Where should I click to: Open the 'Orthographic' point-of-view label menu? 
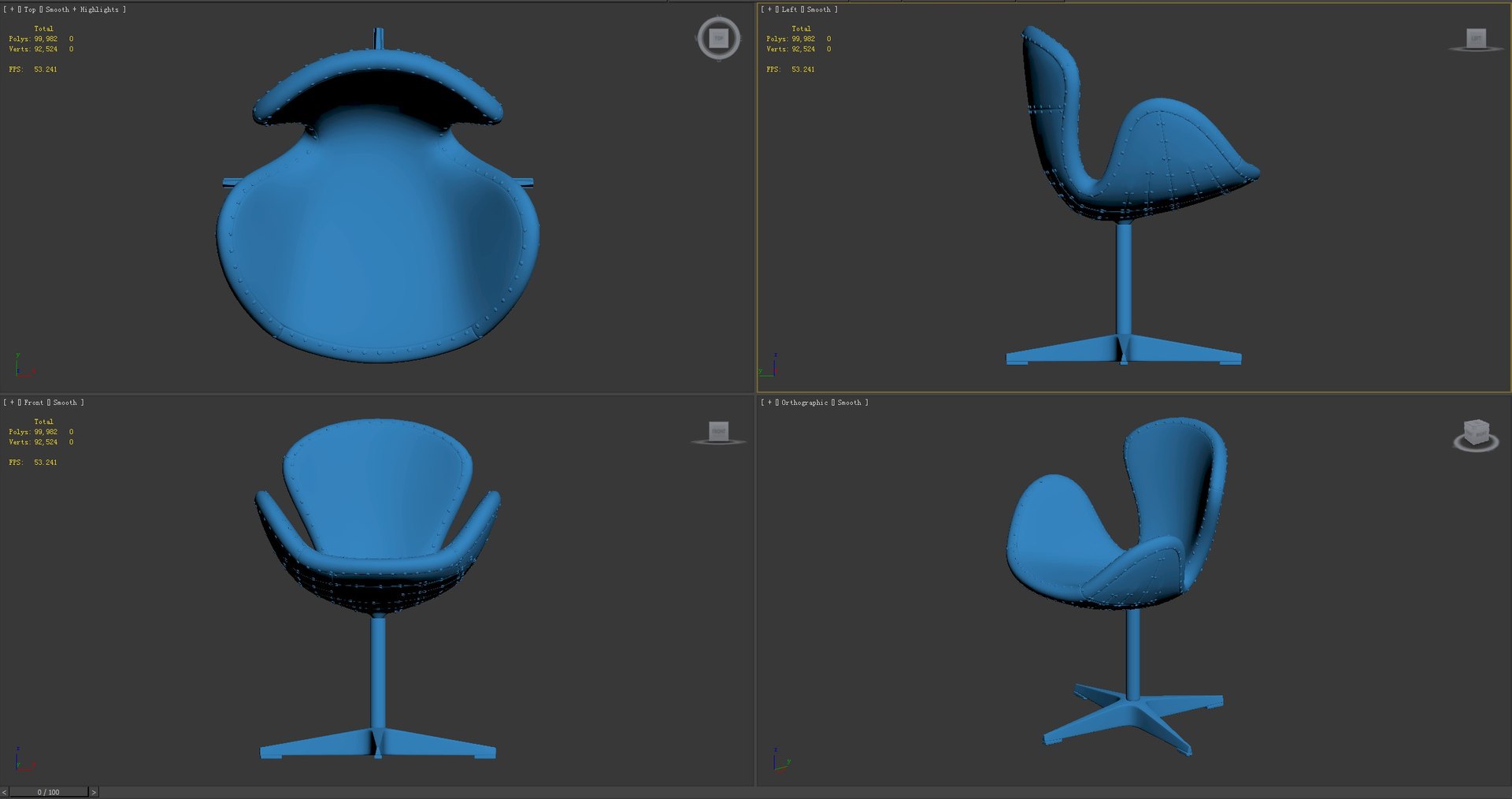[804, 403]
